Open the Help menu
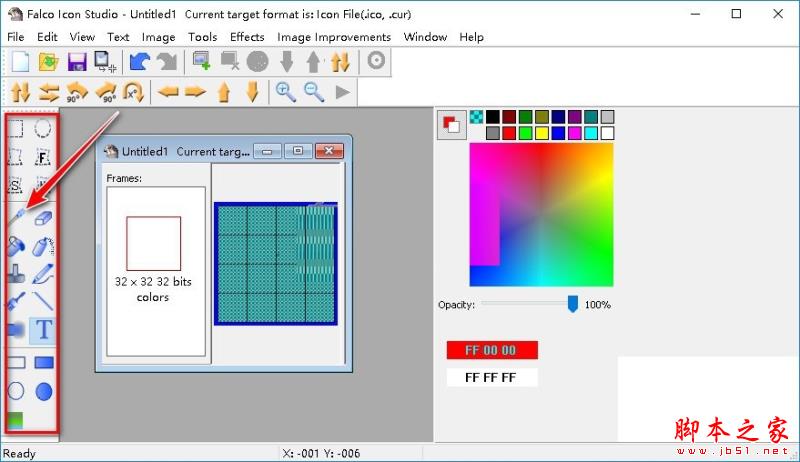800x462 pixels. point(471,37)
